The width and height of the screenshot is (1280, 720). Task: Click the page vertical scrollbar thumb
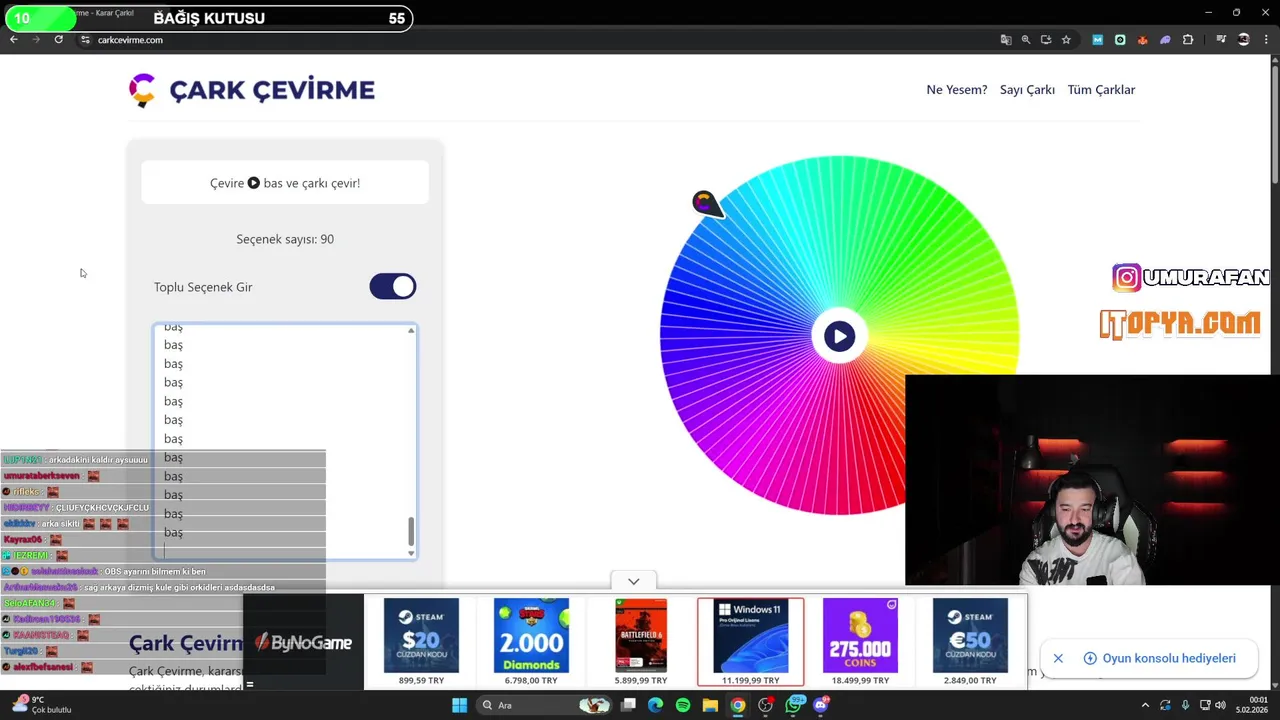pyautogui.click(x=1275, y=124)
